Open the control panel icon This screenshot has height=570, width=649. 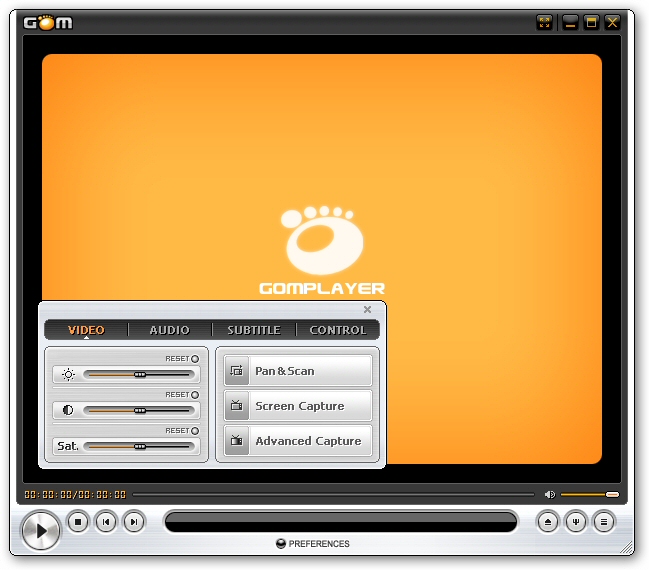point(575,521)
